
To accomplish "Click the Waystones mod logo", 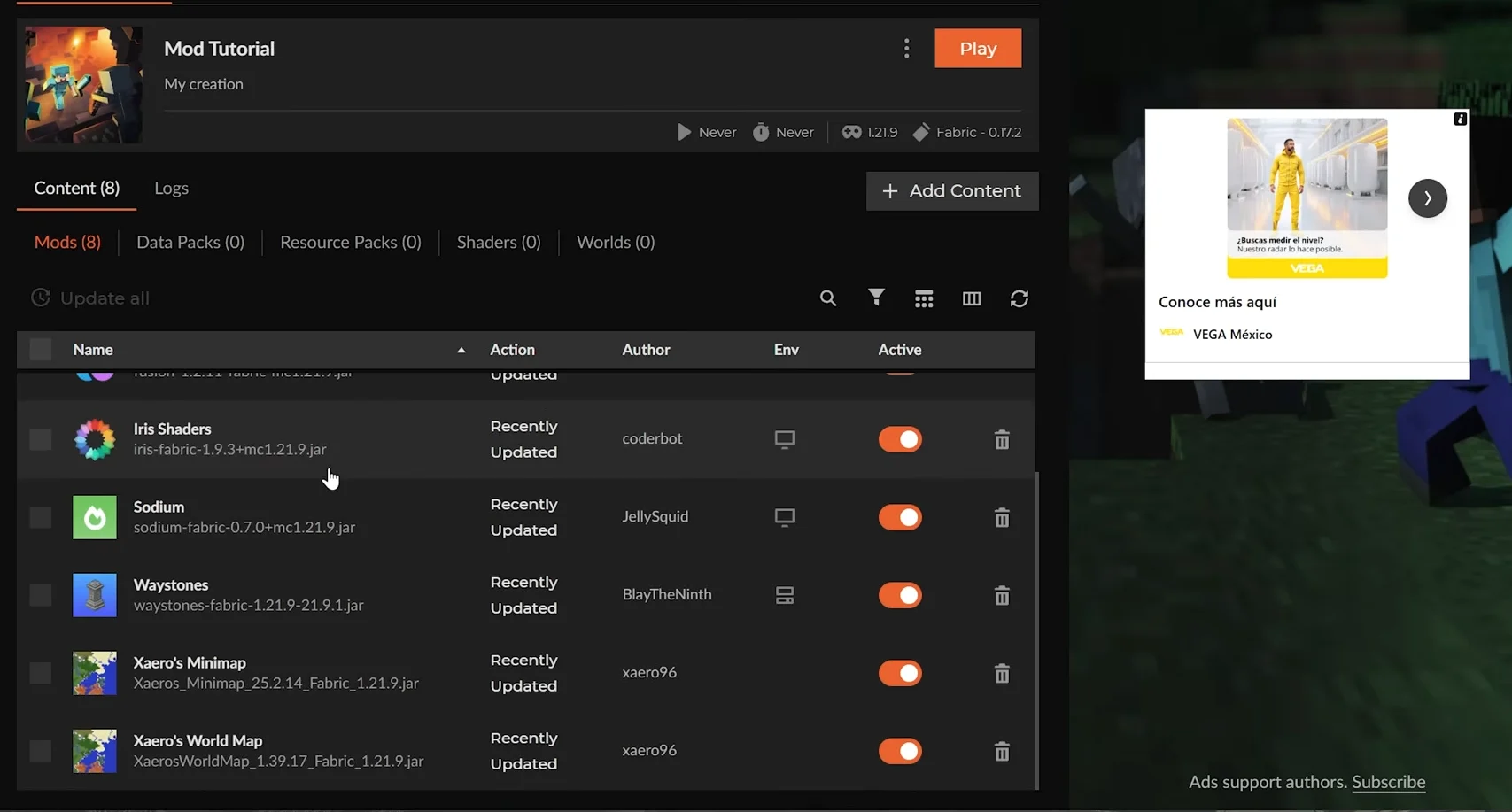I will [95, 595].
